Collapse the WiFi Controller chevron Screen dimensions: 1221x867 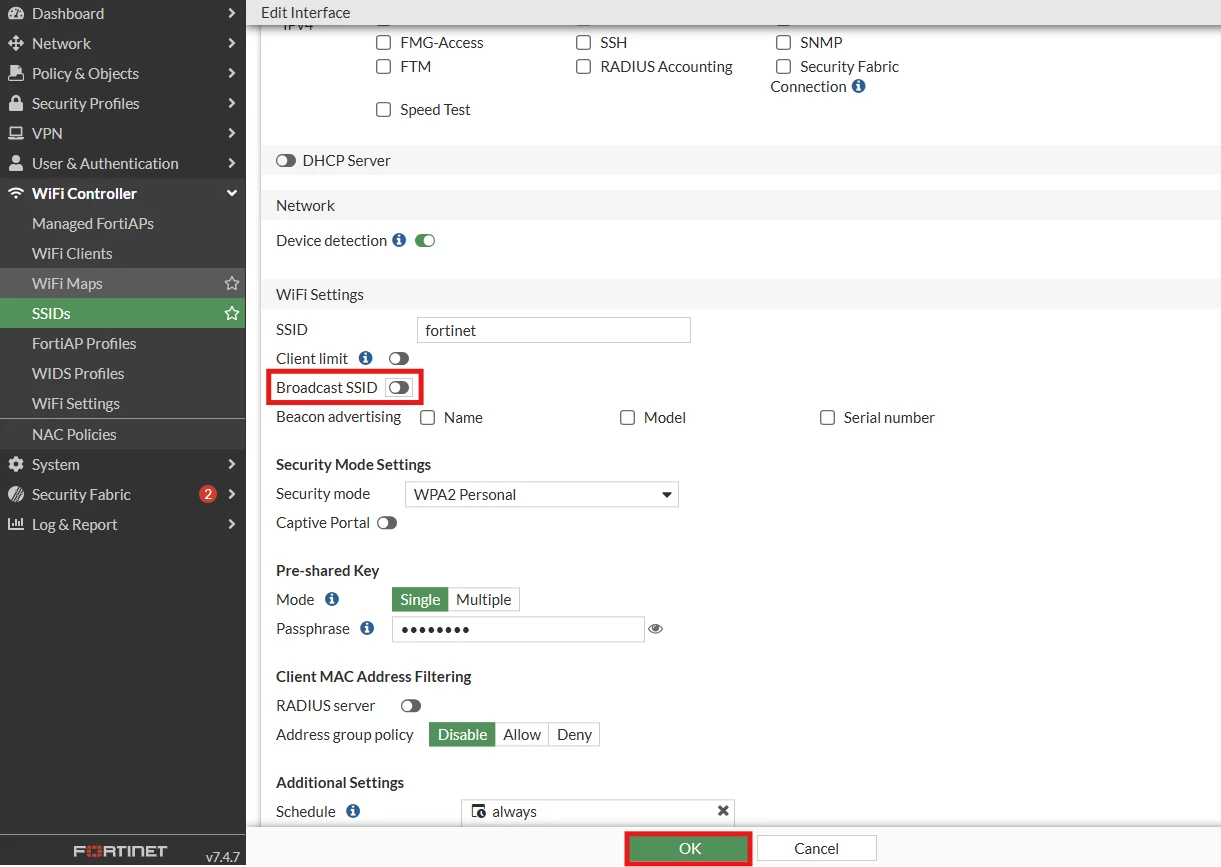click(x=232, y=194)
